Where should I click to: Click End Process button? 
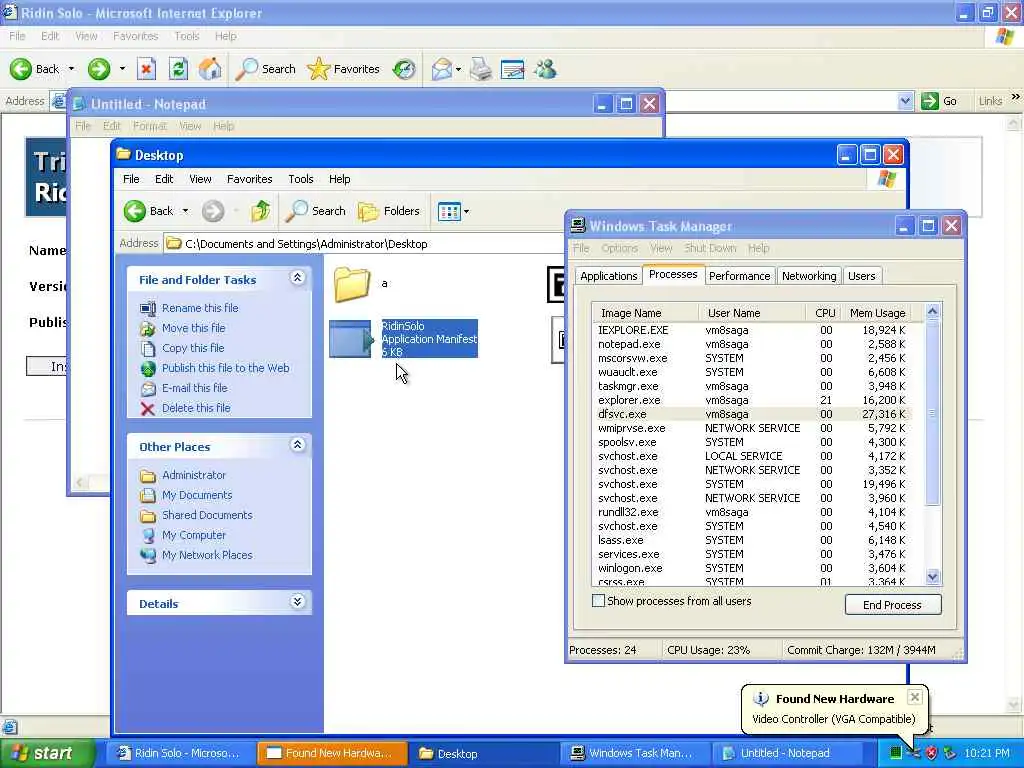(x=893, y=605)
